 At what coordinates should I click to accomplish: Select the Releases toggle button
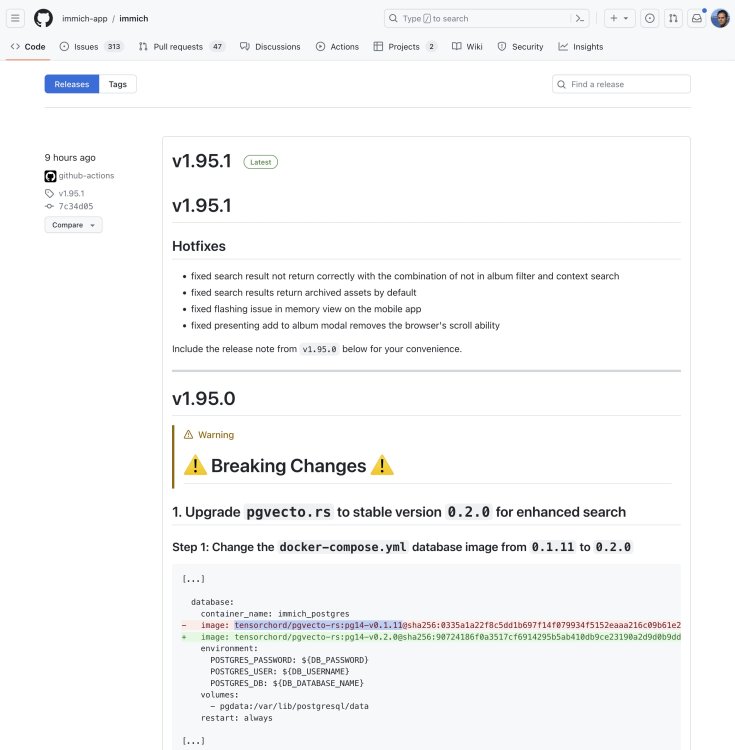pyautogui.click(x=72, y=84)
